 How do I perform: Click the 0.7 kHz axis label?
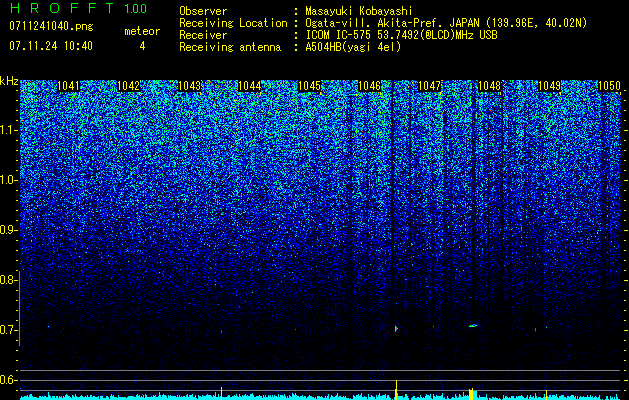(8, 330)
